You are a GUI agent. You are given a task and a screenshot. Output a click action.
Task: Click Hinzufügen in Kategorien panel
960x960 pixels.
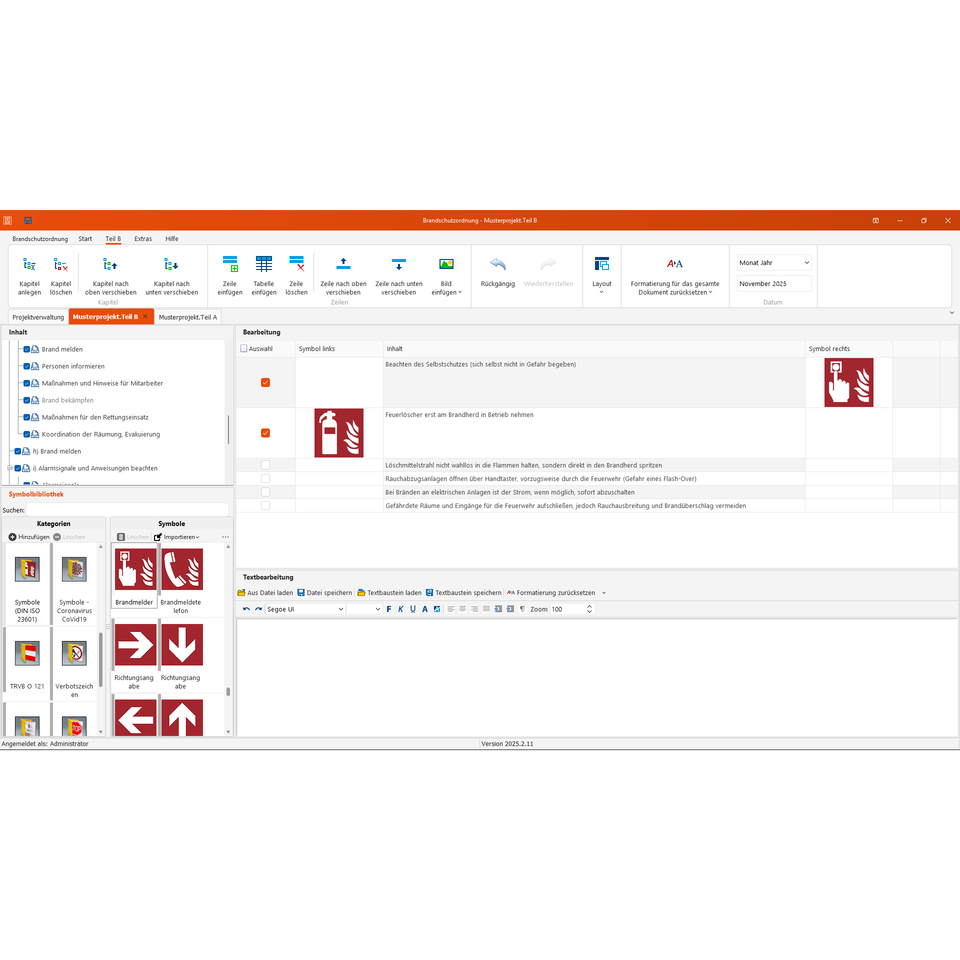tap(29, 537)
